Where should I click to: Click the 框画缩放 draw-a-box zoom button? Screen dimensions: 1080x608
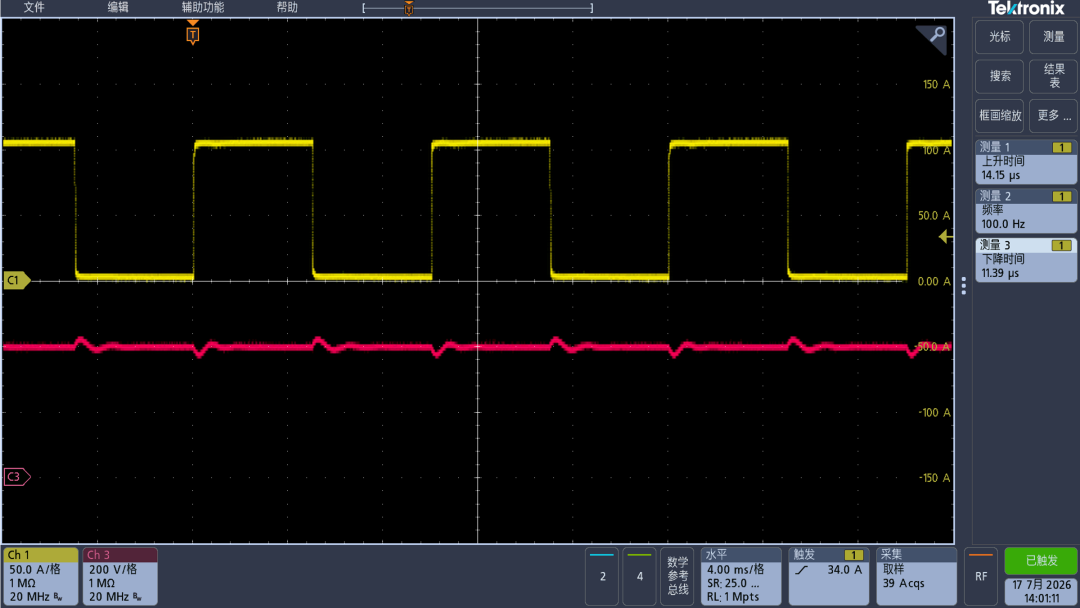[999, 116]
